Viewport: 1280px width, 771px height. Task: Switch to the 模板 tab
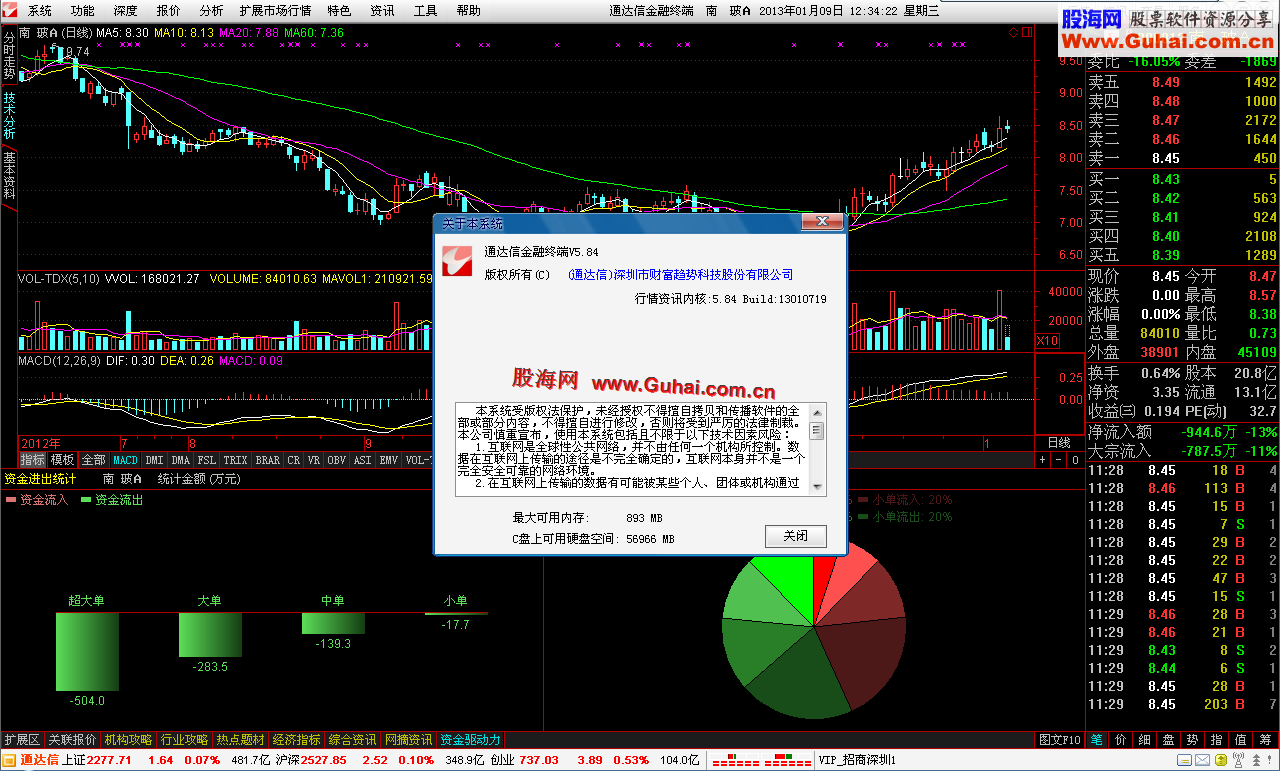coord(62,460)
